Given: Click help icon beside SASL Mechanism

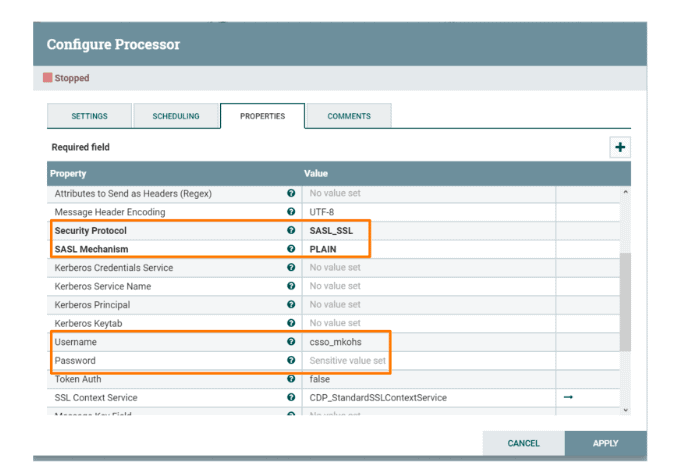Looking at the screenshot, I should pos(291,249).
